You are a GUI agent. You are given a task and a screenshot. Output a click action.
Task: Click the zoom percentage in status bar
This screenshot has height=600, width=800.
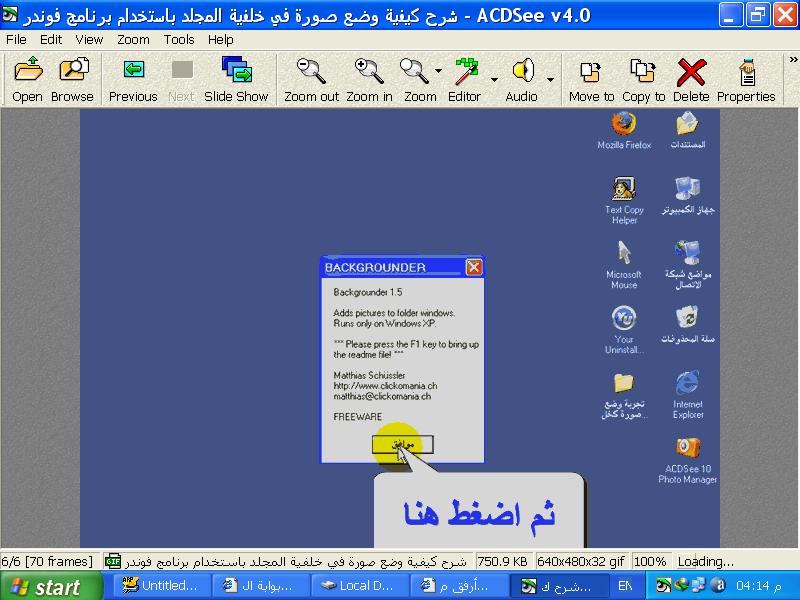pos(650,562)
